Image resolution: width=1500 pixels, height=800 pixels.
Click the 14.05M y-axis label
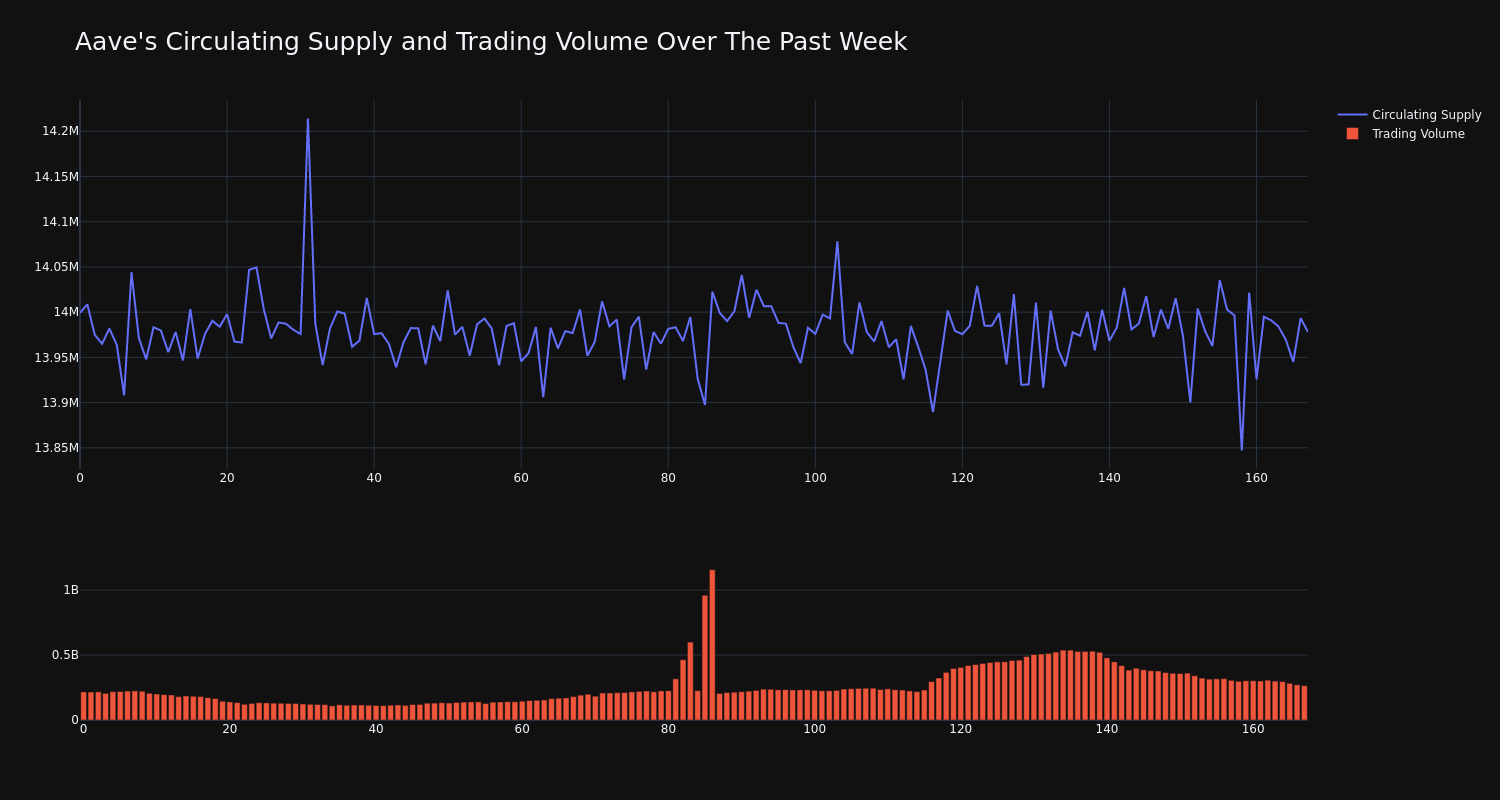coord(56,267)
